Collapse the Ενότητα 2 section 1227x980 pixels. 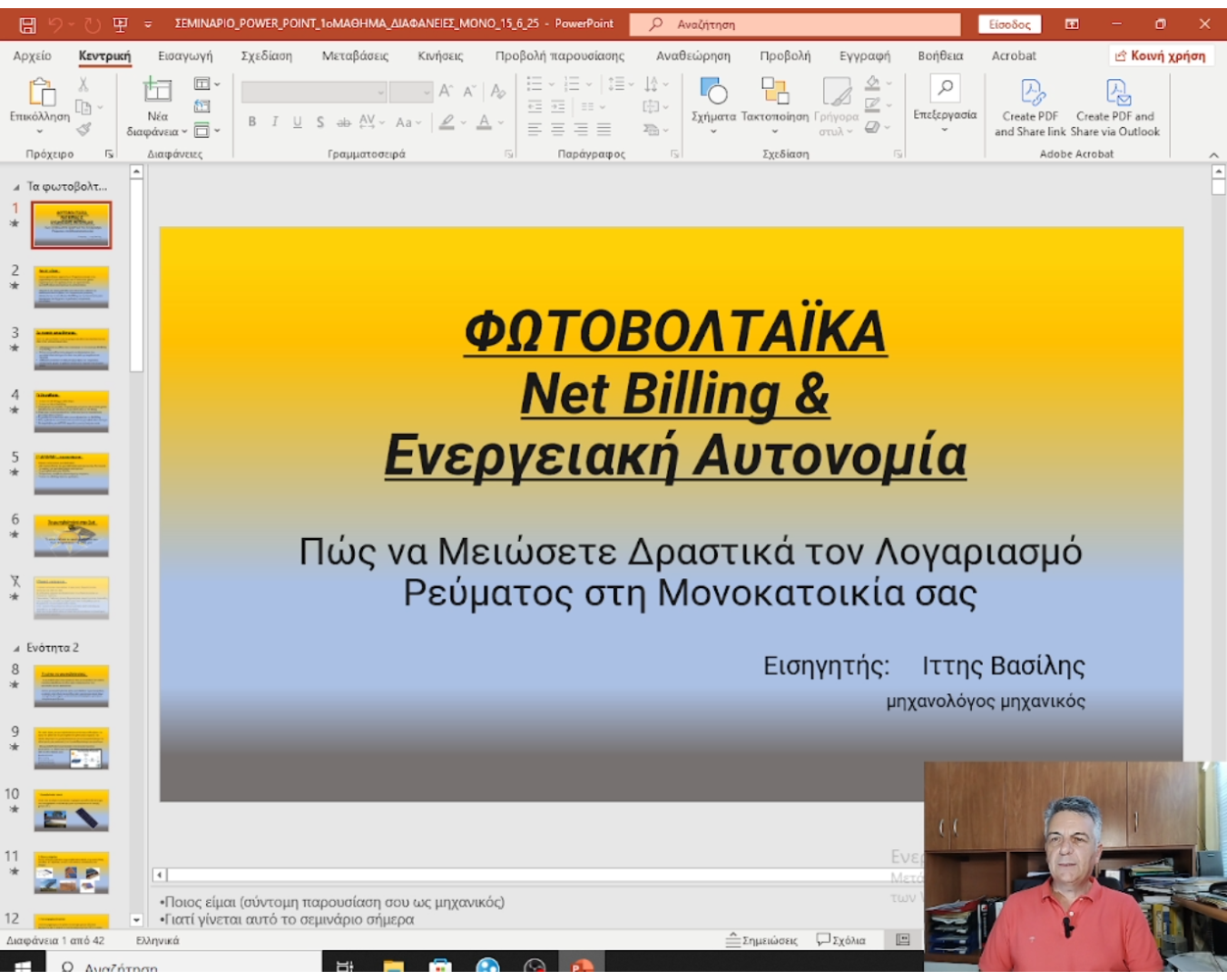point(15,649)
